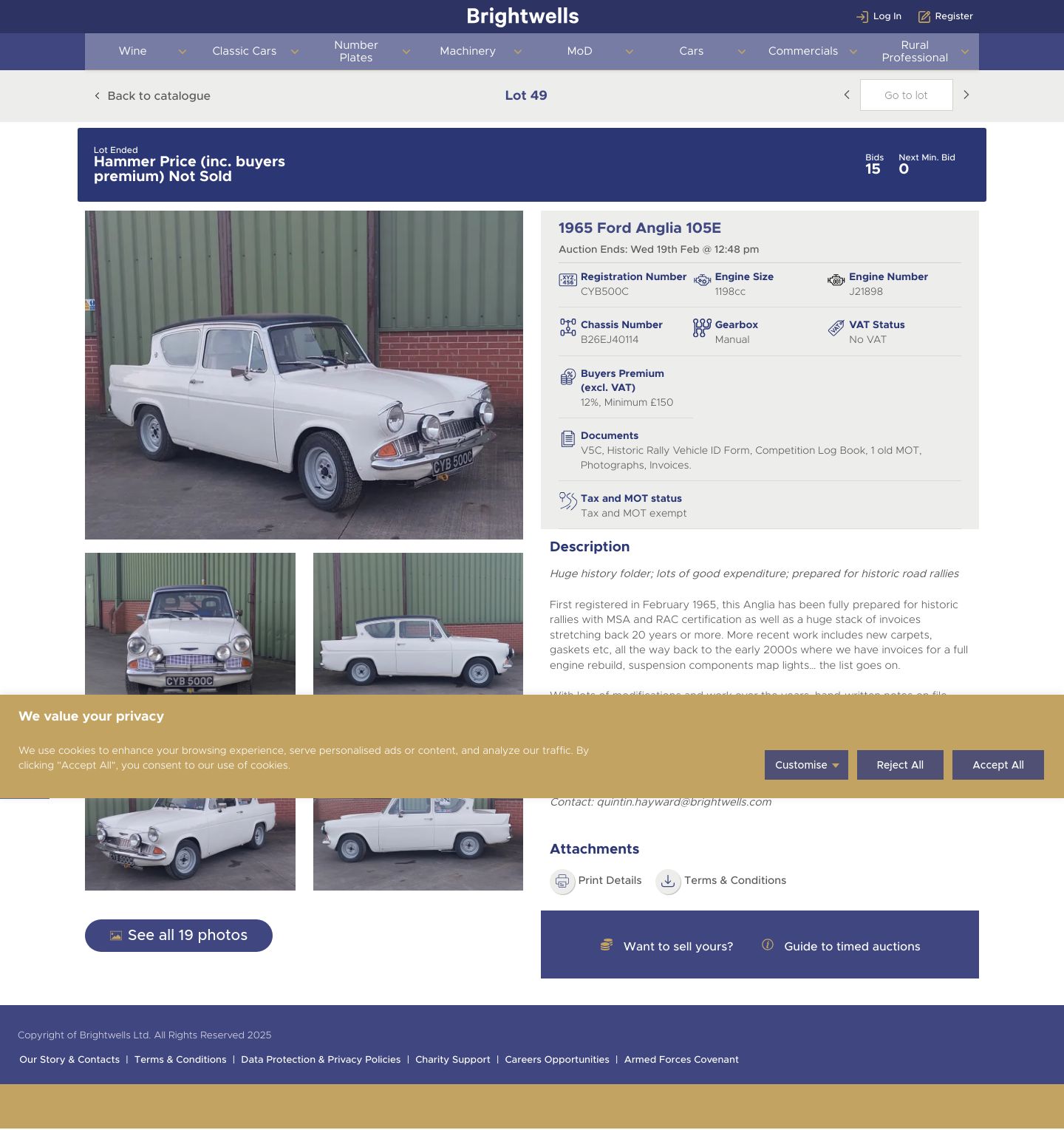Image resolution: width=1064 pixels, height=1130 pixels.
Task: Go to the next lot arrow
Action: coord(966,95)
